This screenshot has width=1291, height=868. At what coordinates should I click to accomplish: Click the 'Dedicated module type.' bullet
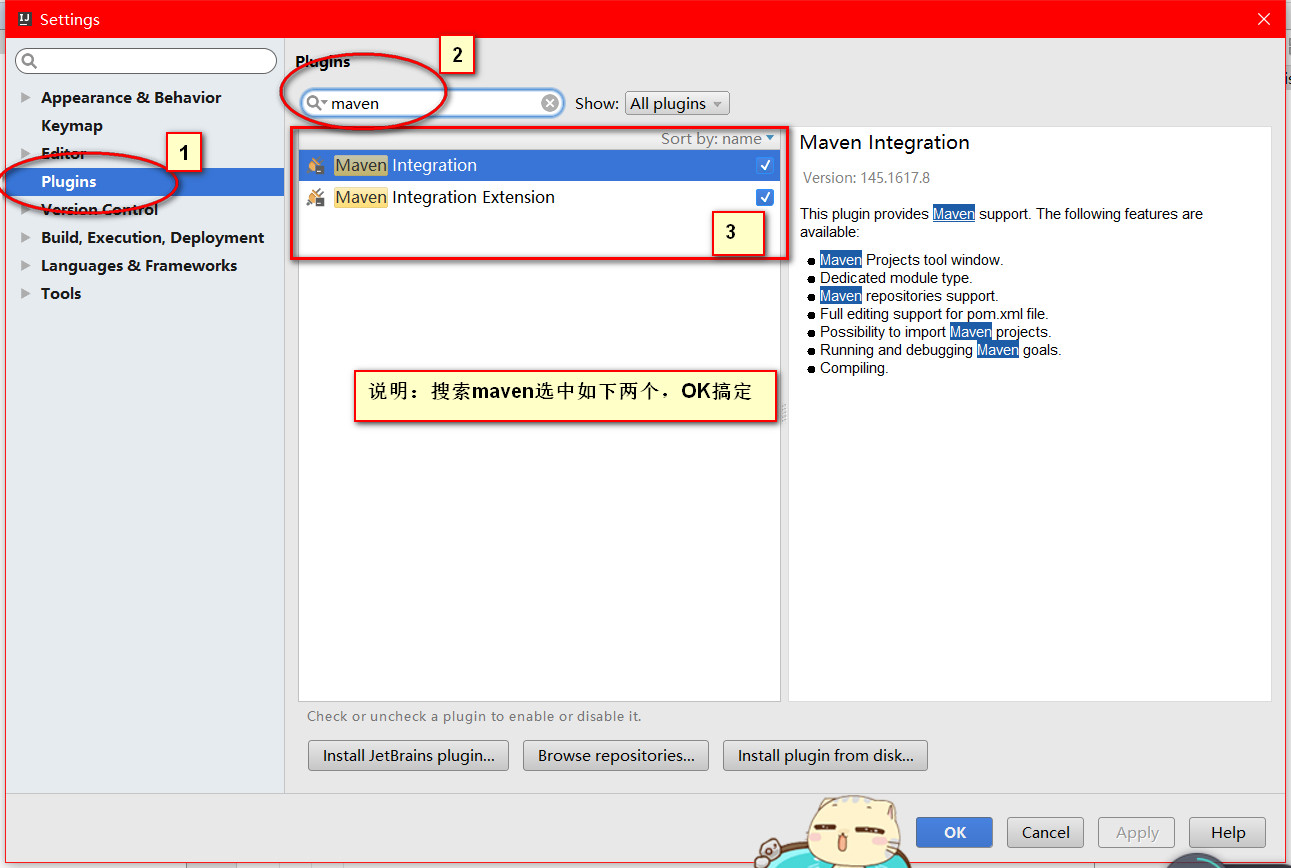click(896, 278)
